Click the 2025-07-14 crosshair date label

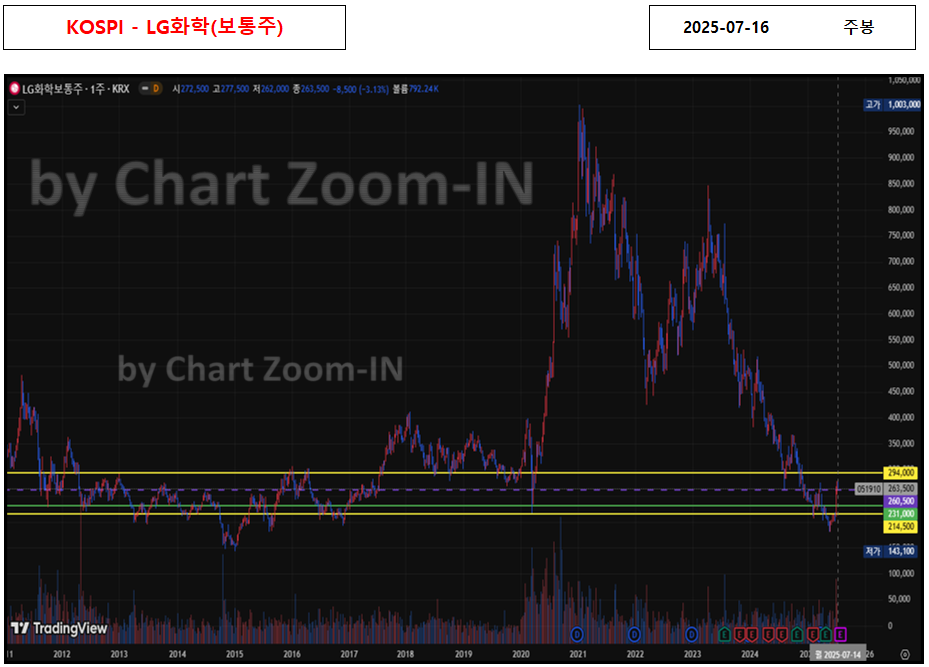click(x=838, y=655)
